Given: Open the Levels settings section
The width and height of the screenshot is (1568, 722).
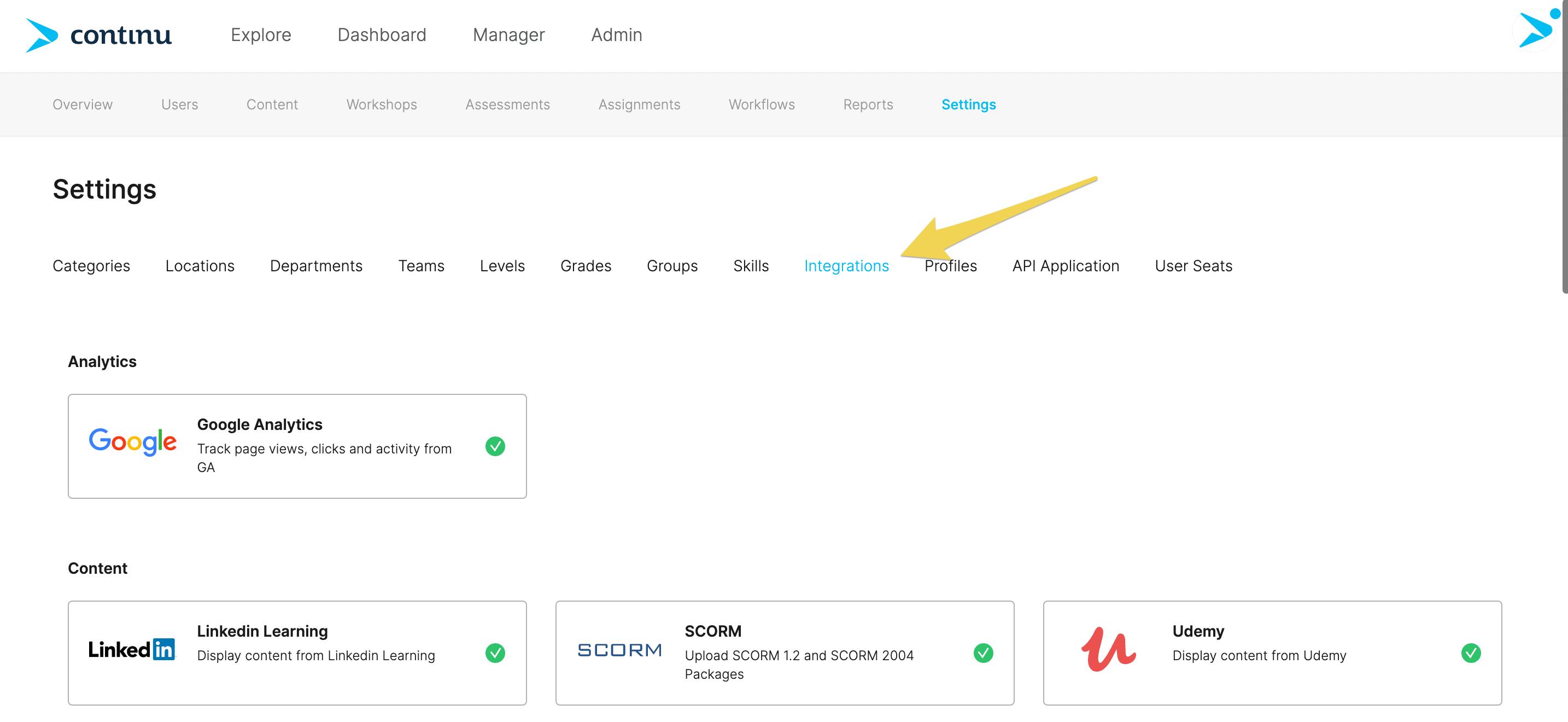Looking at the screenshot, I should point(502,266).
